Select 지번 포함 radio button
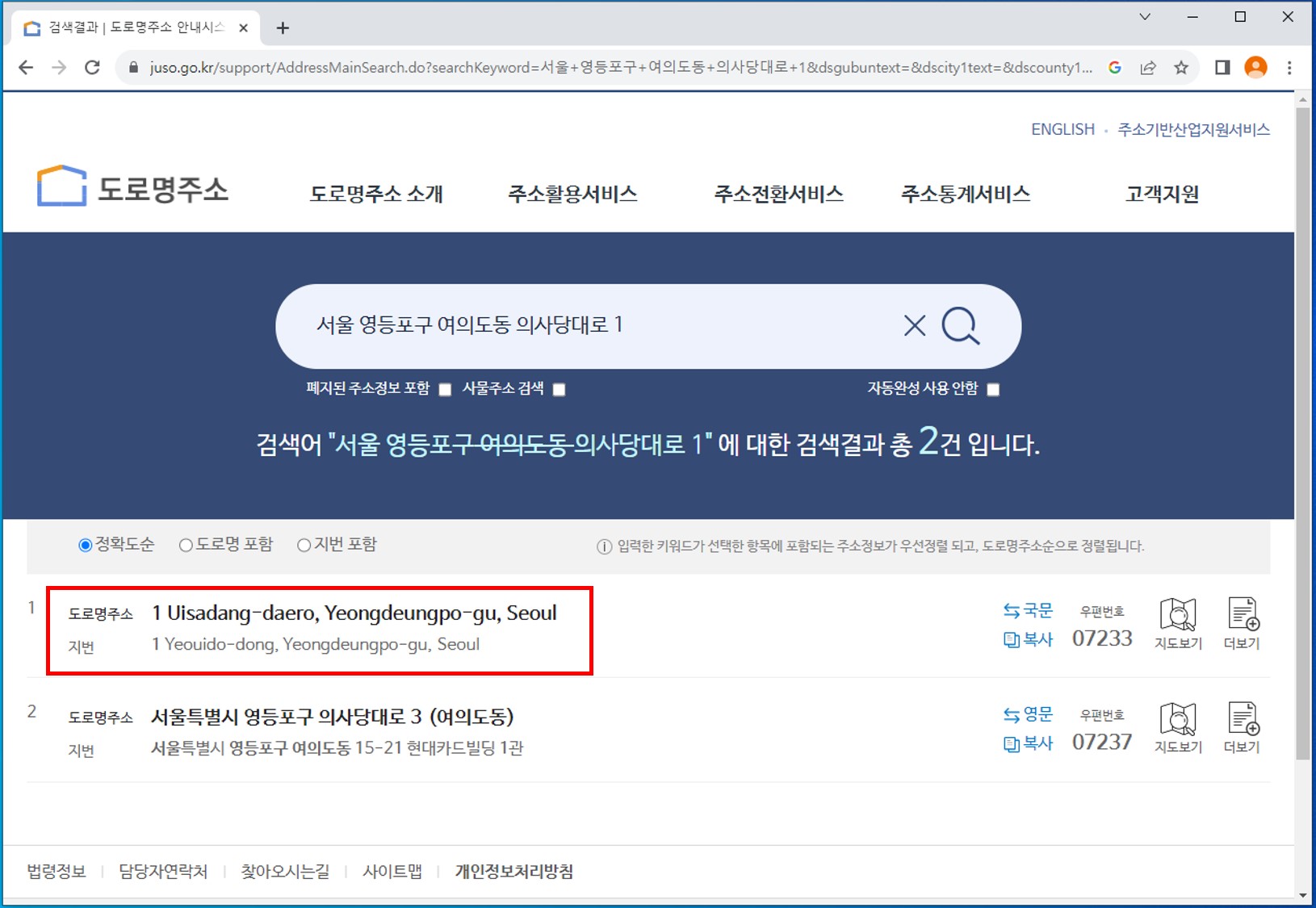Image resolution: width=1316 pixels, height=908 pixels. click(304, 546)
